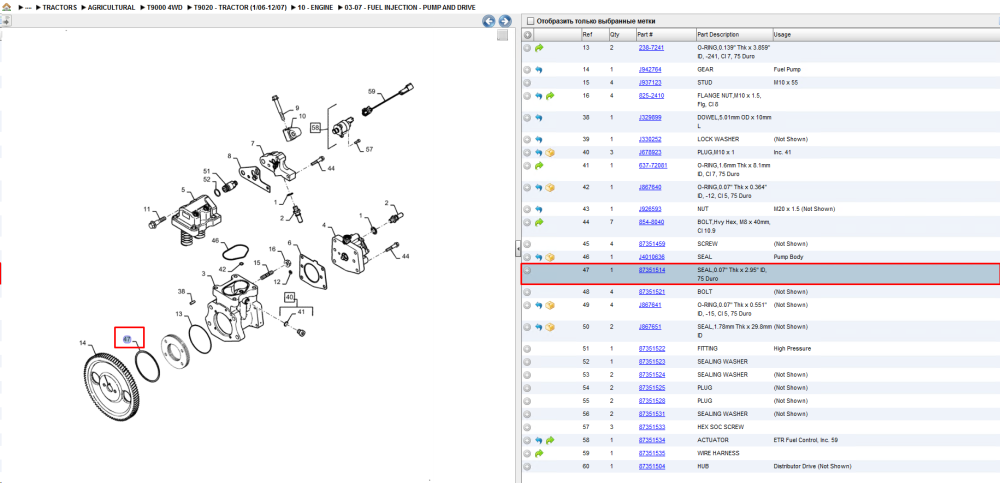The height and width of the screenshot is (483, 1000).
Task: Select callout 59 wire harness in the diagram
Action: pyautogui.click(x=372, y=91)
